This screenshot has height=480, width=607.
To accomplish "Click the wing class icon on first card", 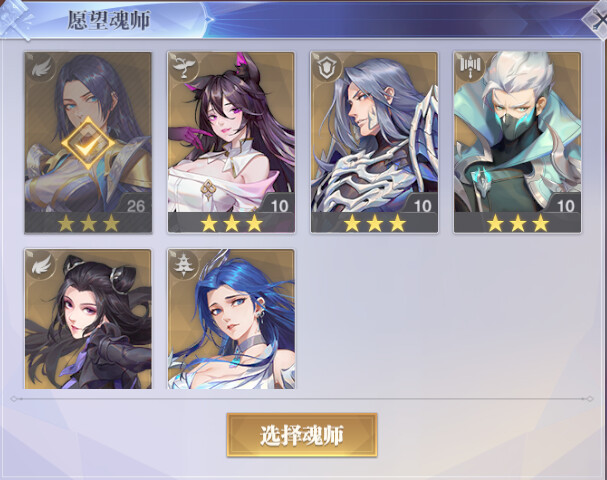I will pyautogui.click(x=41, y=67).
